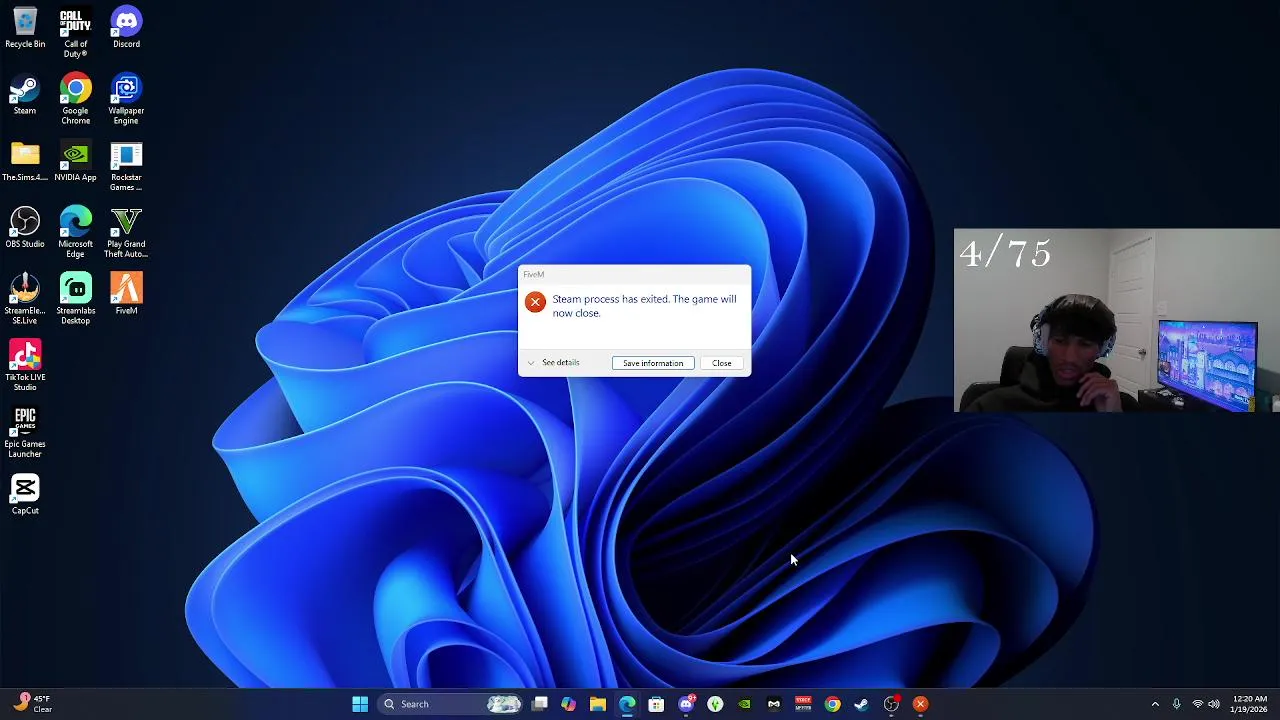Open OBS Studio from the taskbar
Image resolution: width=1280 pixels, height=720 pixels.
pyautogui.click(x=891, y=704)
